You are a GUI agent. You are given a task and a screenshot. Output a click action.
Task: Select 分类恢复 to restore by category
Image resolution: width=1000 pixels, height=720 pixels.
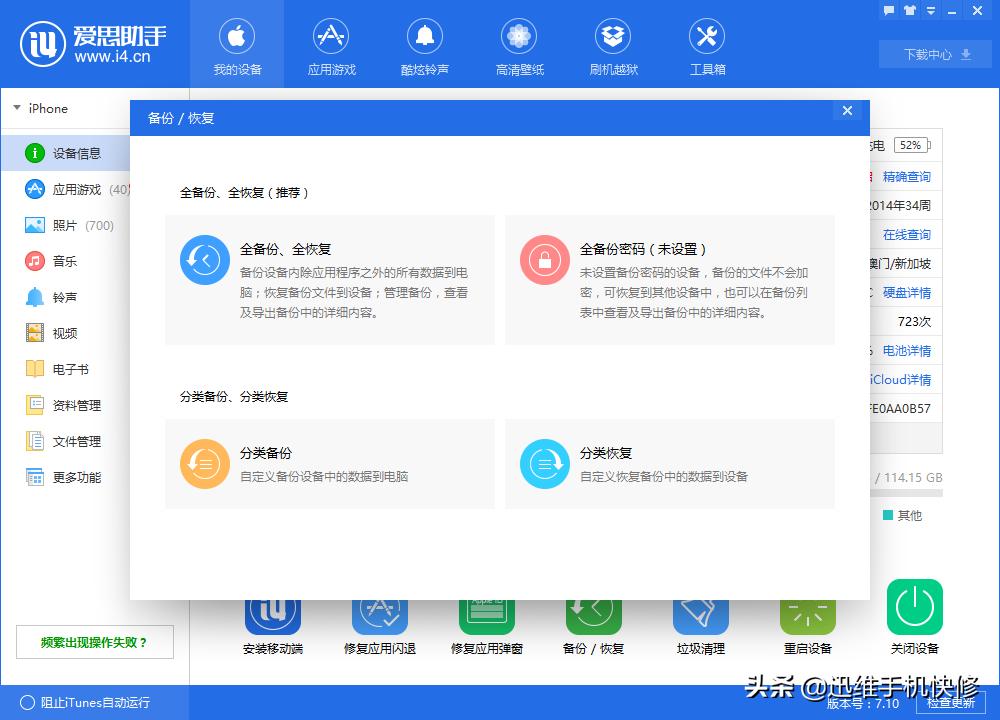[670, 464]
